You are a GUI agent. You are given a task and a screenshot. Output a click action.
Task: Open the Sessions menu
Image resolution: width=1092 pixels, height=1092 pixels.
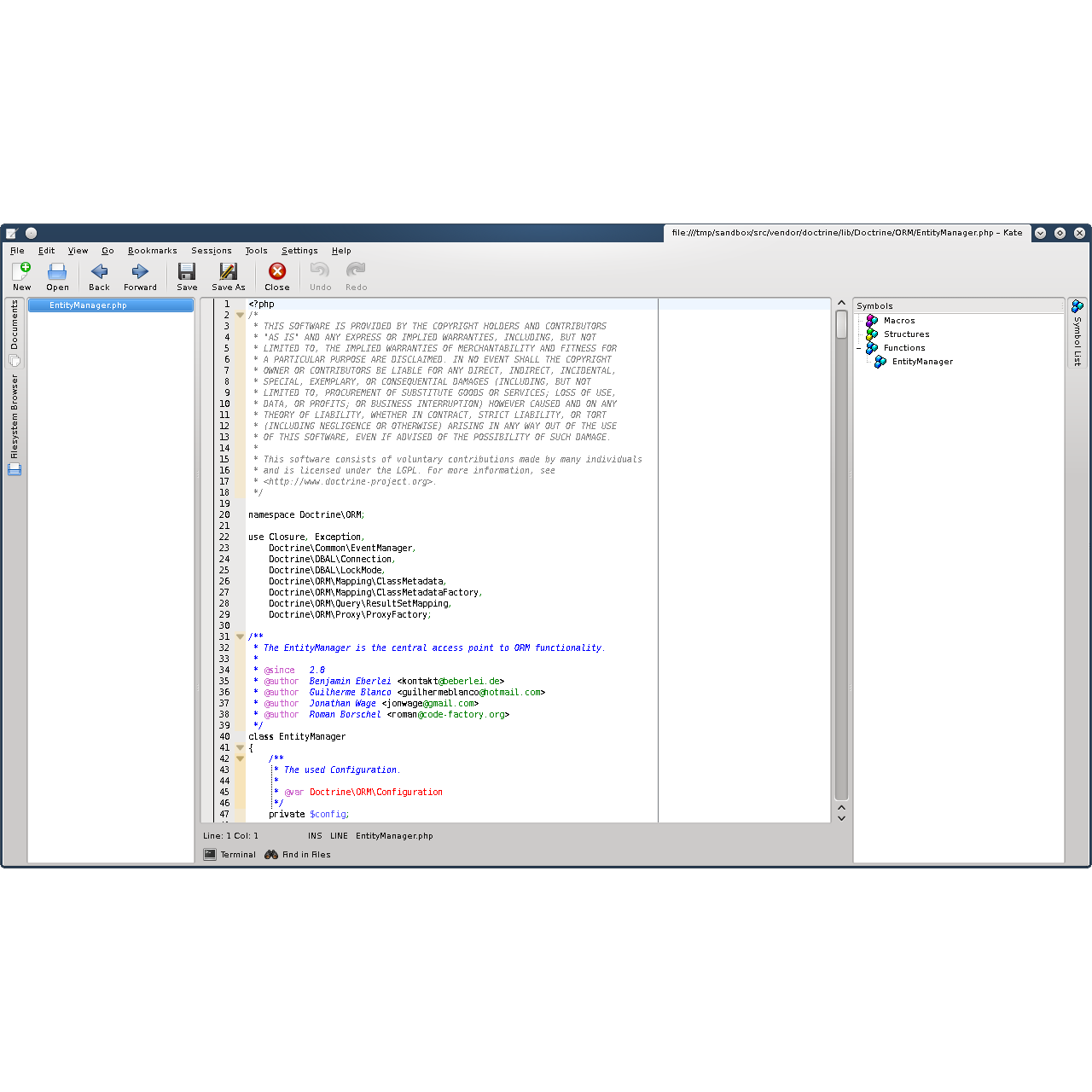coord(211,251)
